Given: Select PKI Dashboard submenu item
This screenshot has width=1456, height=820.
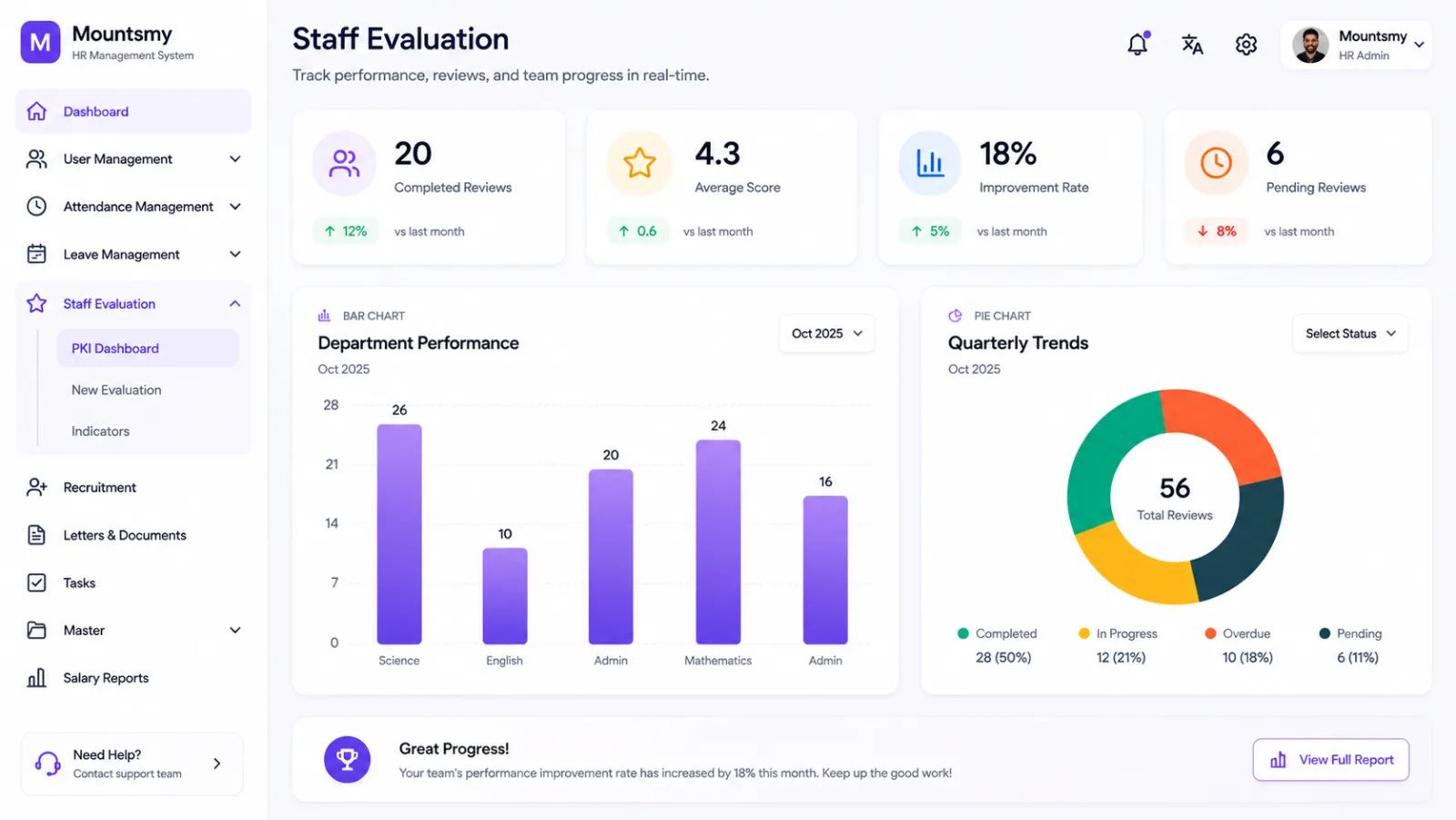Looking at the screenshot, I should click(147, 349).
